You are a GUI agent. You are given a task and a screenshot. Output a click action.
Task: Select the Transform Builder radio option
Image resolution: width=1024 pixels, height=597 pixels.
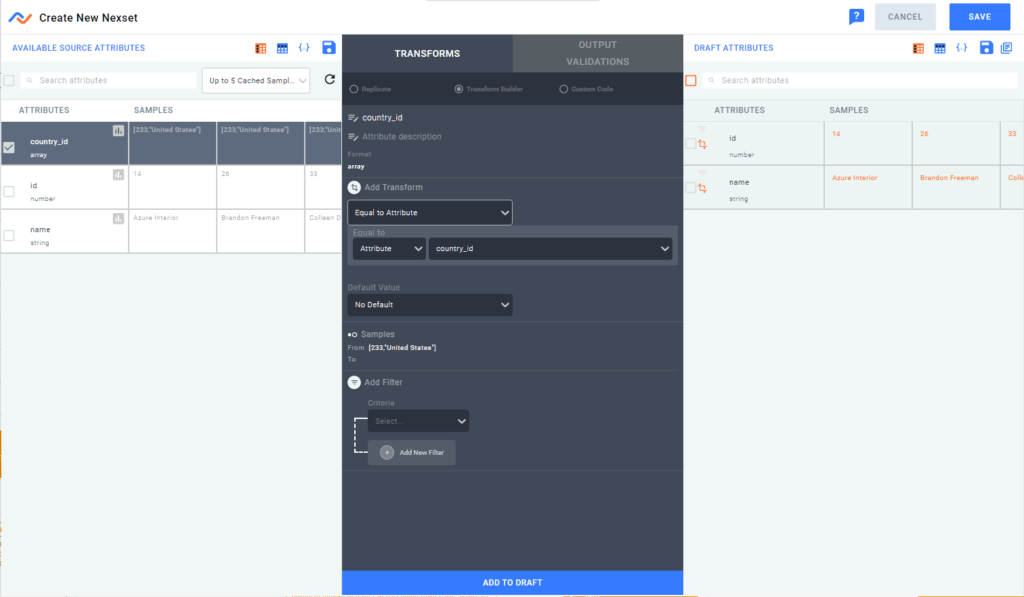459,89
